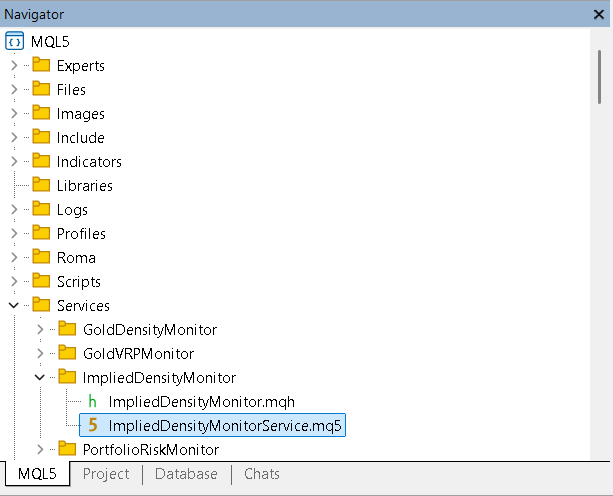613x496 pixels.
Task: Close the Navigator panel
Action: 599,14
